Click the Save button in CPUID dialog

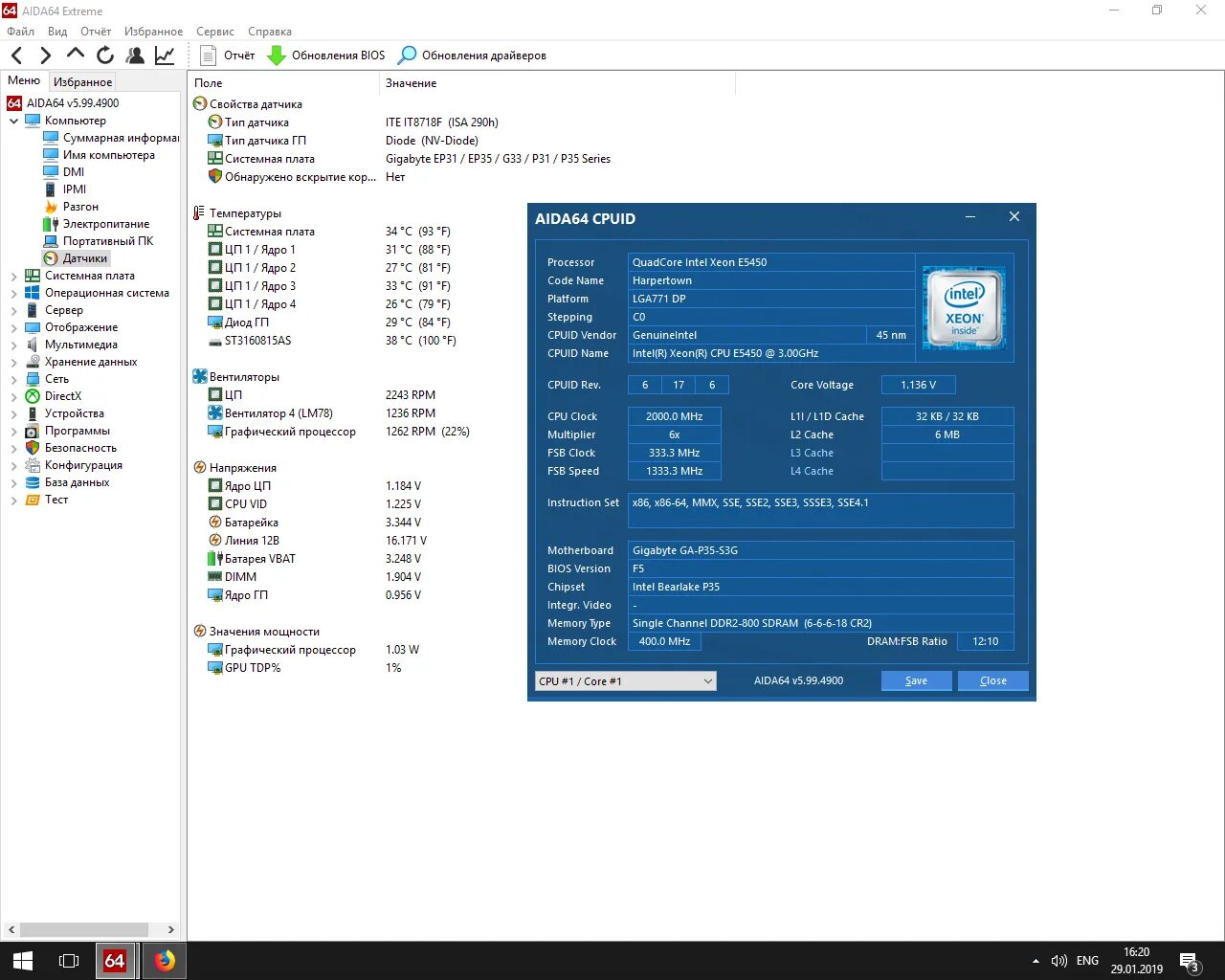click(x=916, y=680)
